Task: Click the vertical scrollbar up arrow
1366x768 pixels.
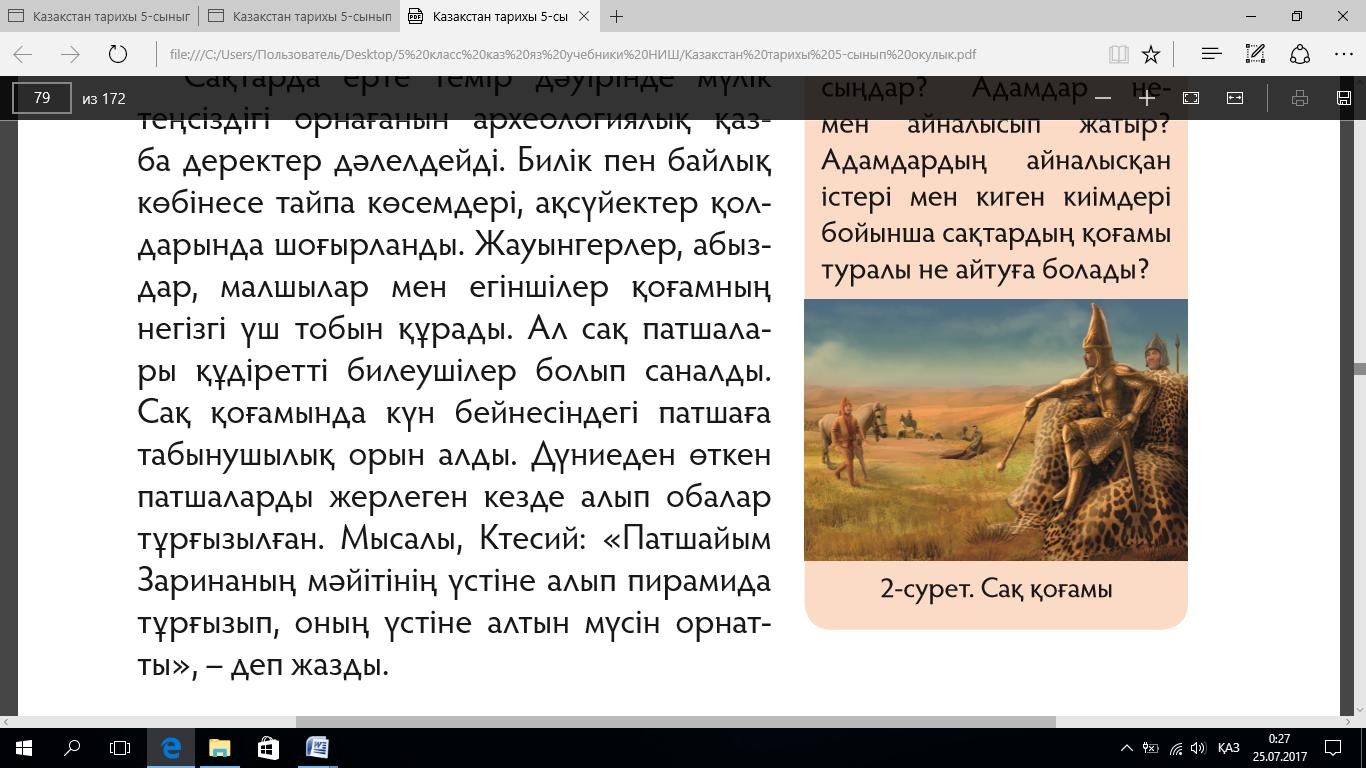Action: [x=1359, y=80]
